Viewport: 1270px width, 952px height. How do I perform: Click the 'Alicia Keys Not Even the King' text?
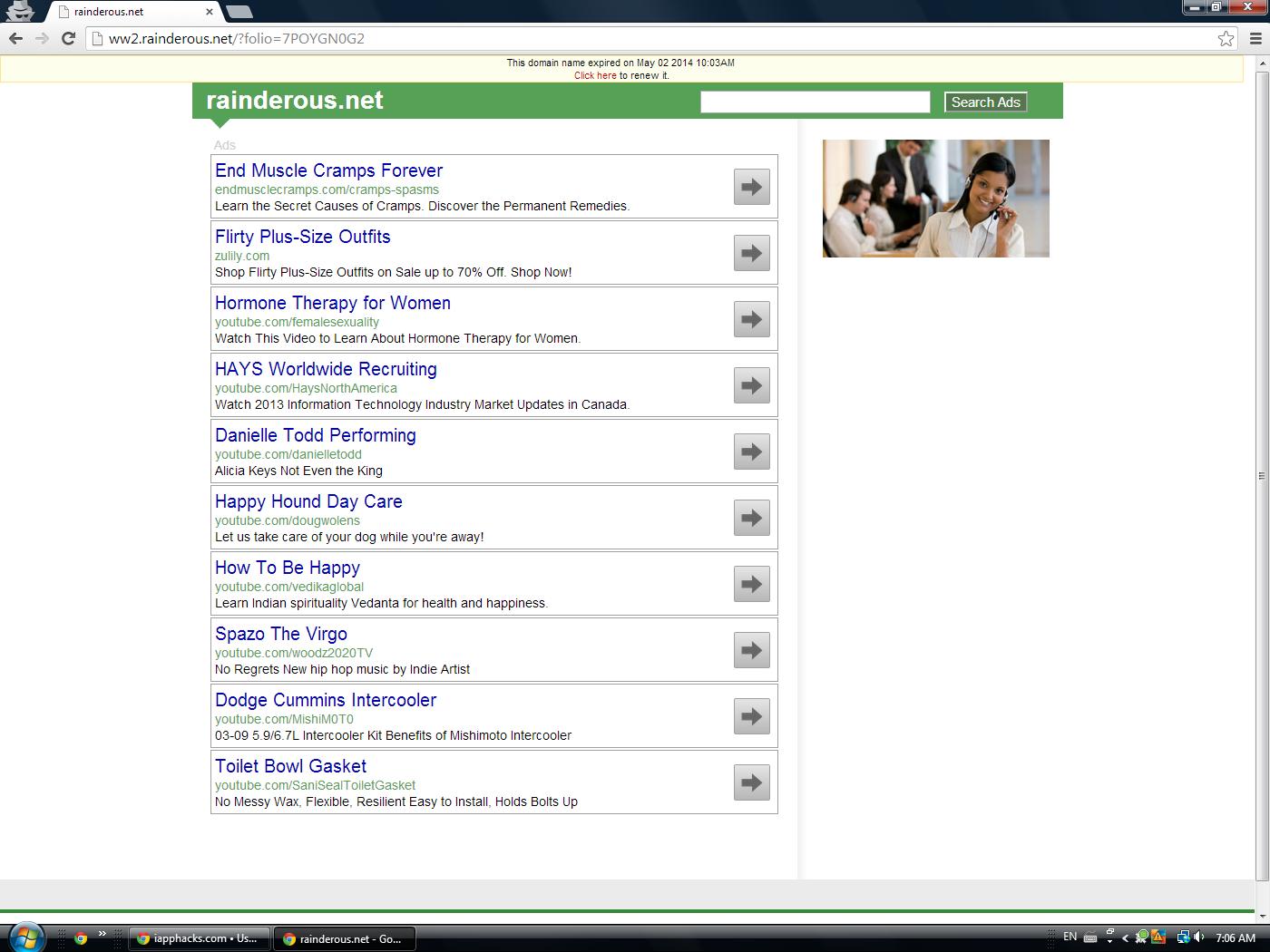point(298,471)
